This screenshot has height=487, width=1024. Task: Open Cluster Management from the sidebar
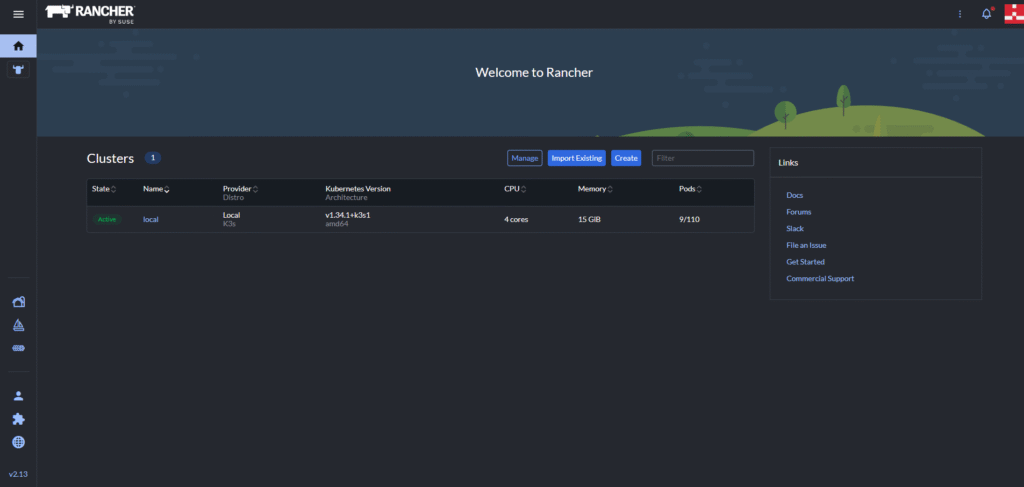(18, 302)
